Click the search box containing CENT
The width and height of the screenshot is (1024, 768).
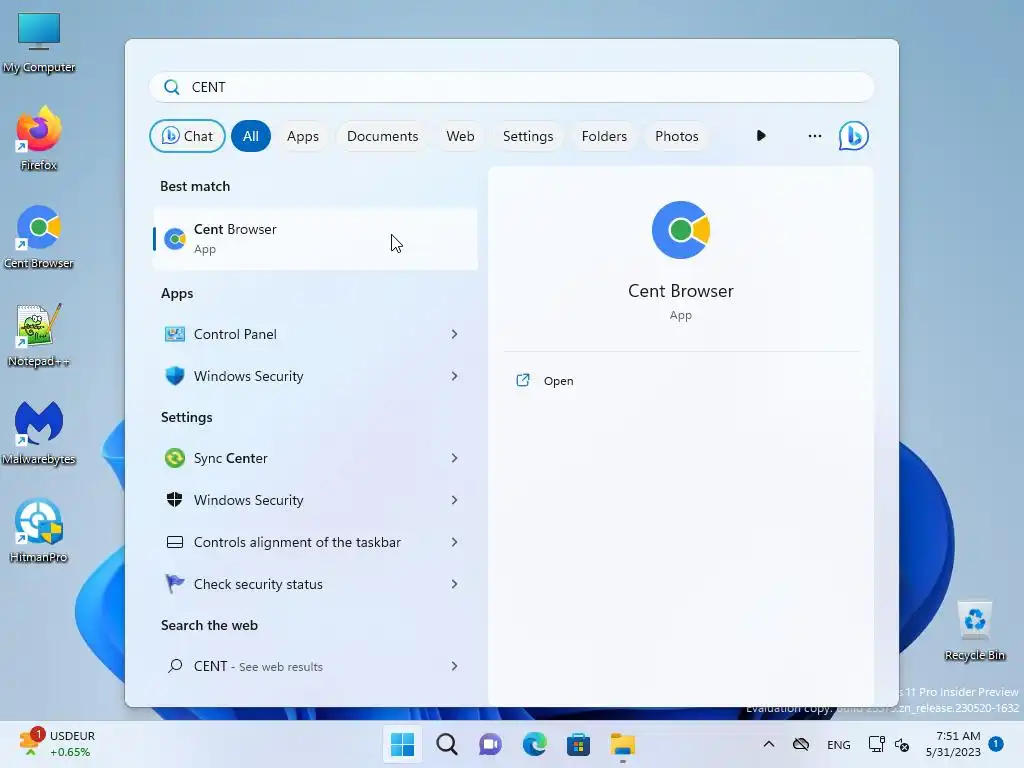point(512,87)
